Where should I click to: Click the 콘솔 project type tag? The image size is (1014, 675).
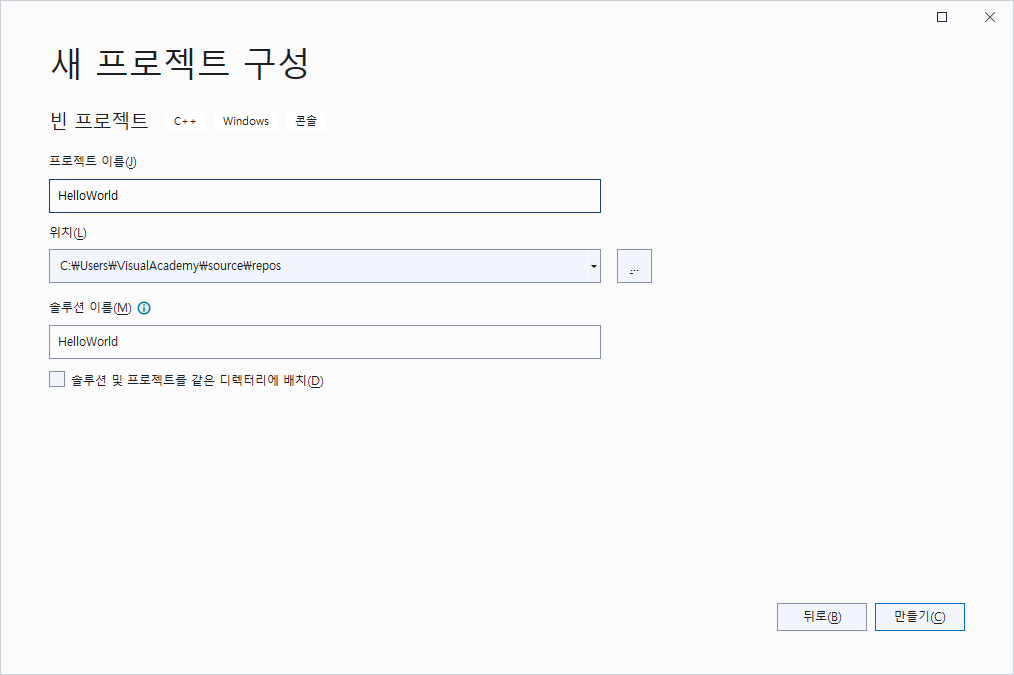[x=305, y=120]
